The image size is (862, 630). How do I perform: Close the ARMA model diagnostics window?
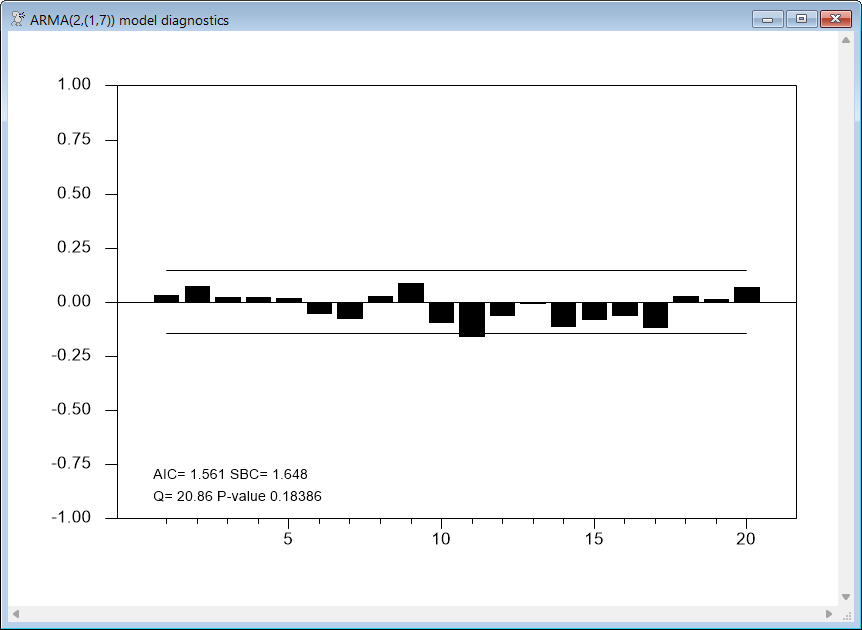coord(834,19)
